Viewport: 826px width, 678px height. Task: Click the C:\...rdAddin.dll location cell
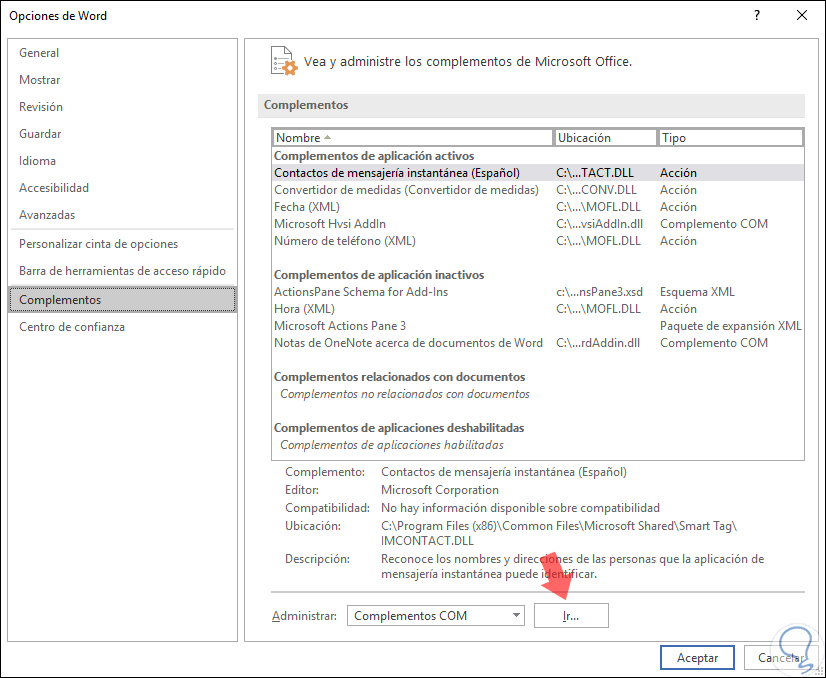[598, 343]
